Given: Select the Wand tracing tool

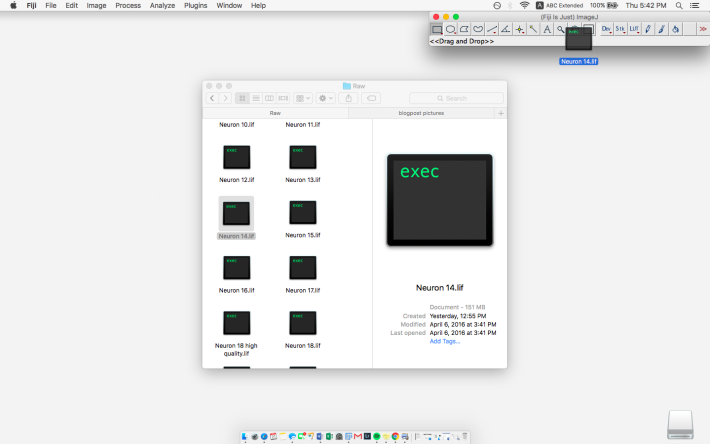Looking at the screenshot, I should coord(533,29).
